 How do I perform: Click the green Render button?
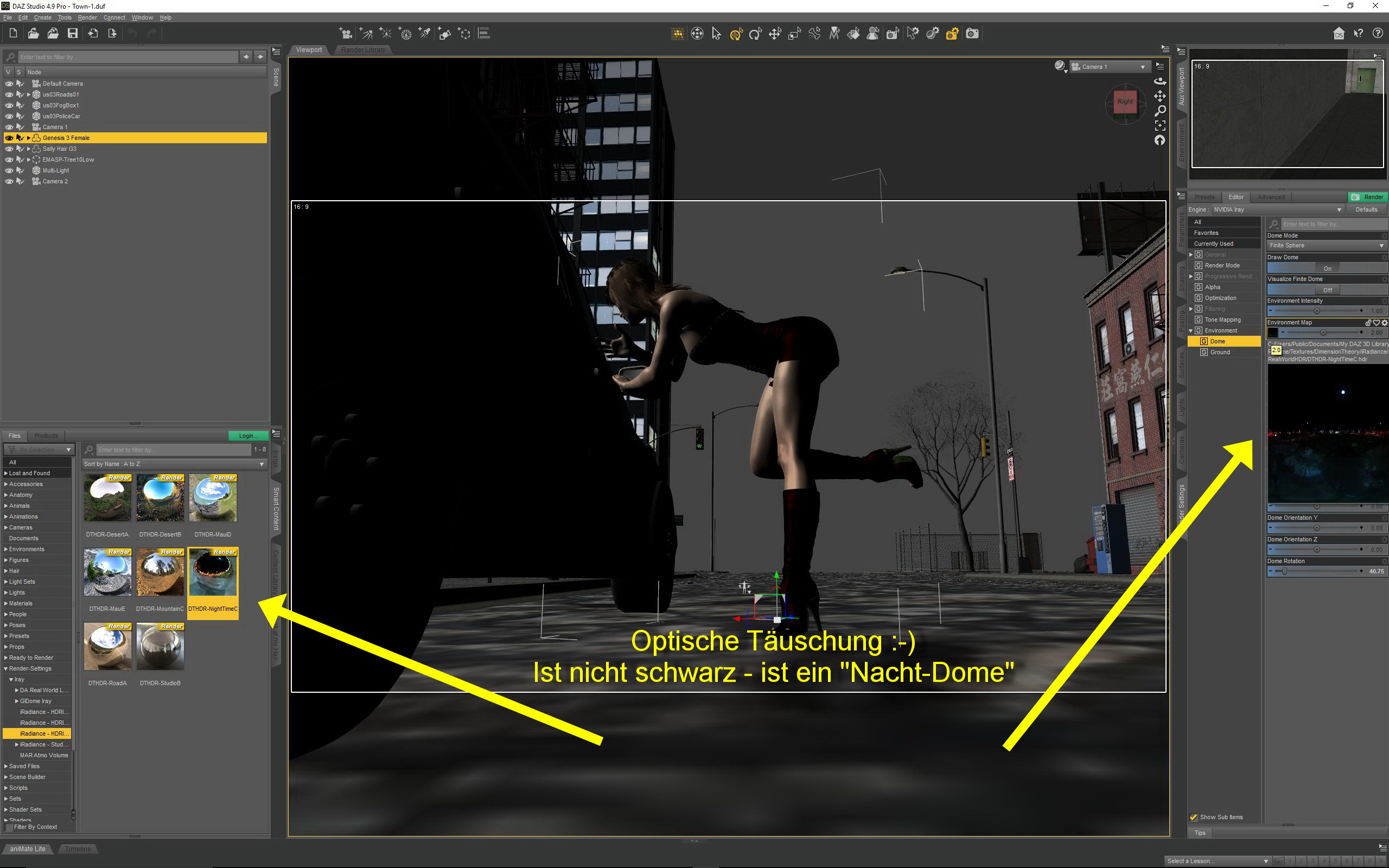(1367, 197)
